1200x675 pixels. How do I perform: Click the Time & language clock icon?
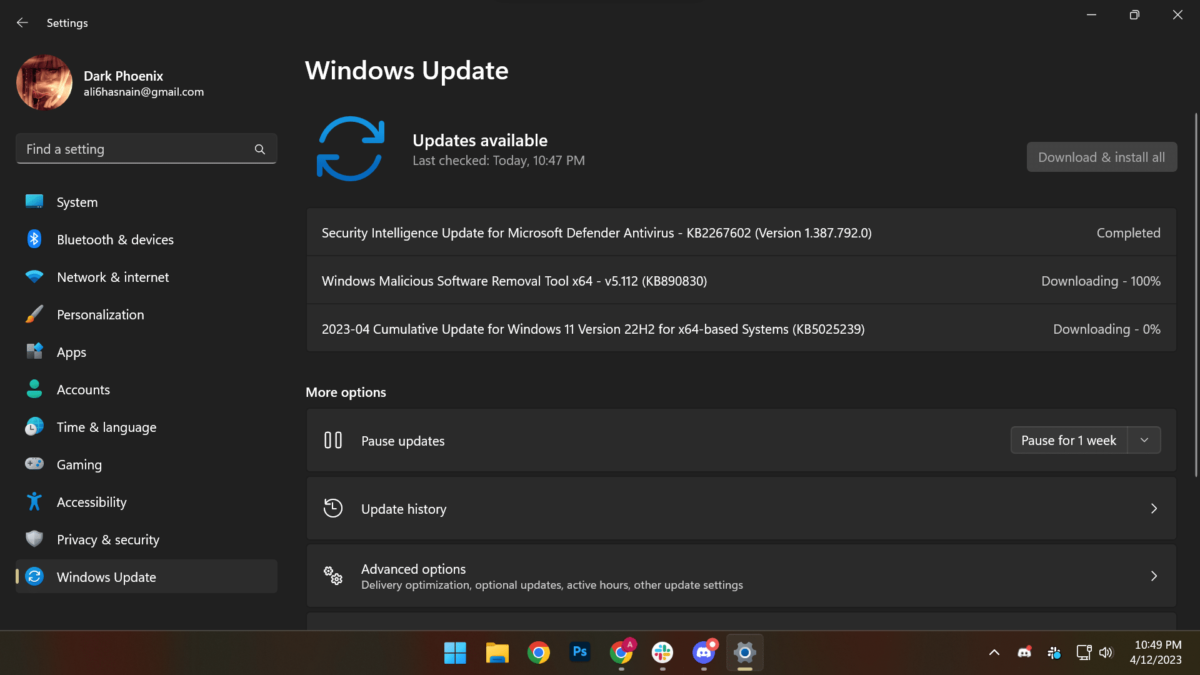coord(35,427)
